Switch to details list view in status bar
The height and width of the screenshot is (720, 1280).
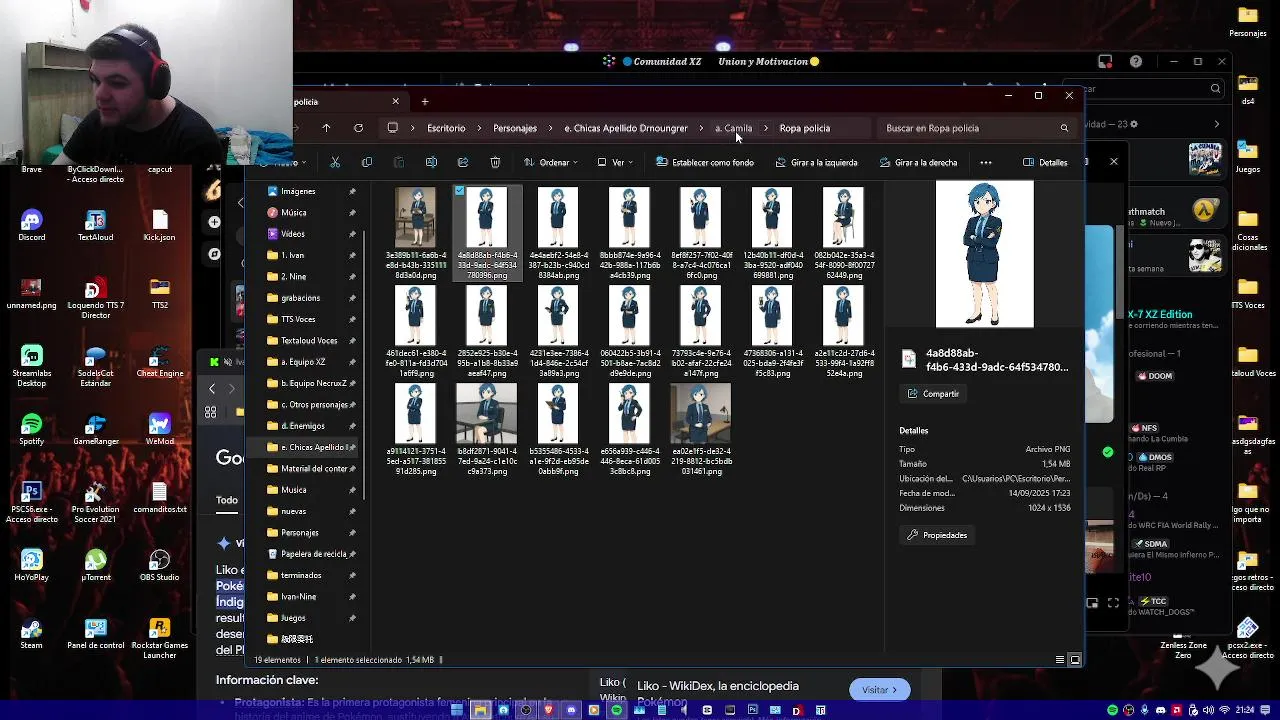click(1060, 660)
